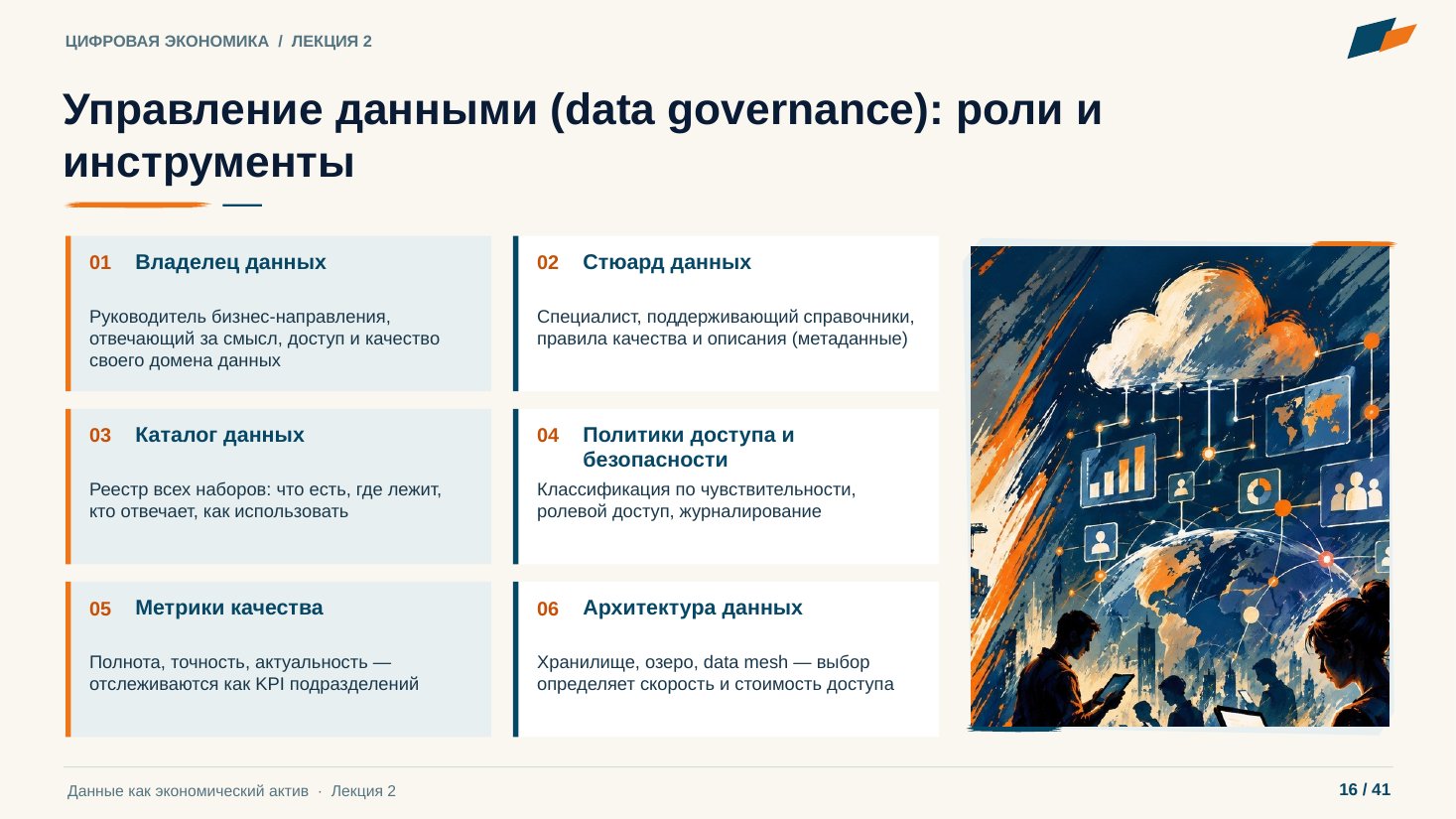Select the description starting "Руководитель бизнес-направления"

[x=264, y=339]
